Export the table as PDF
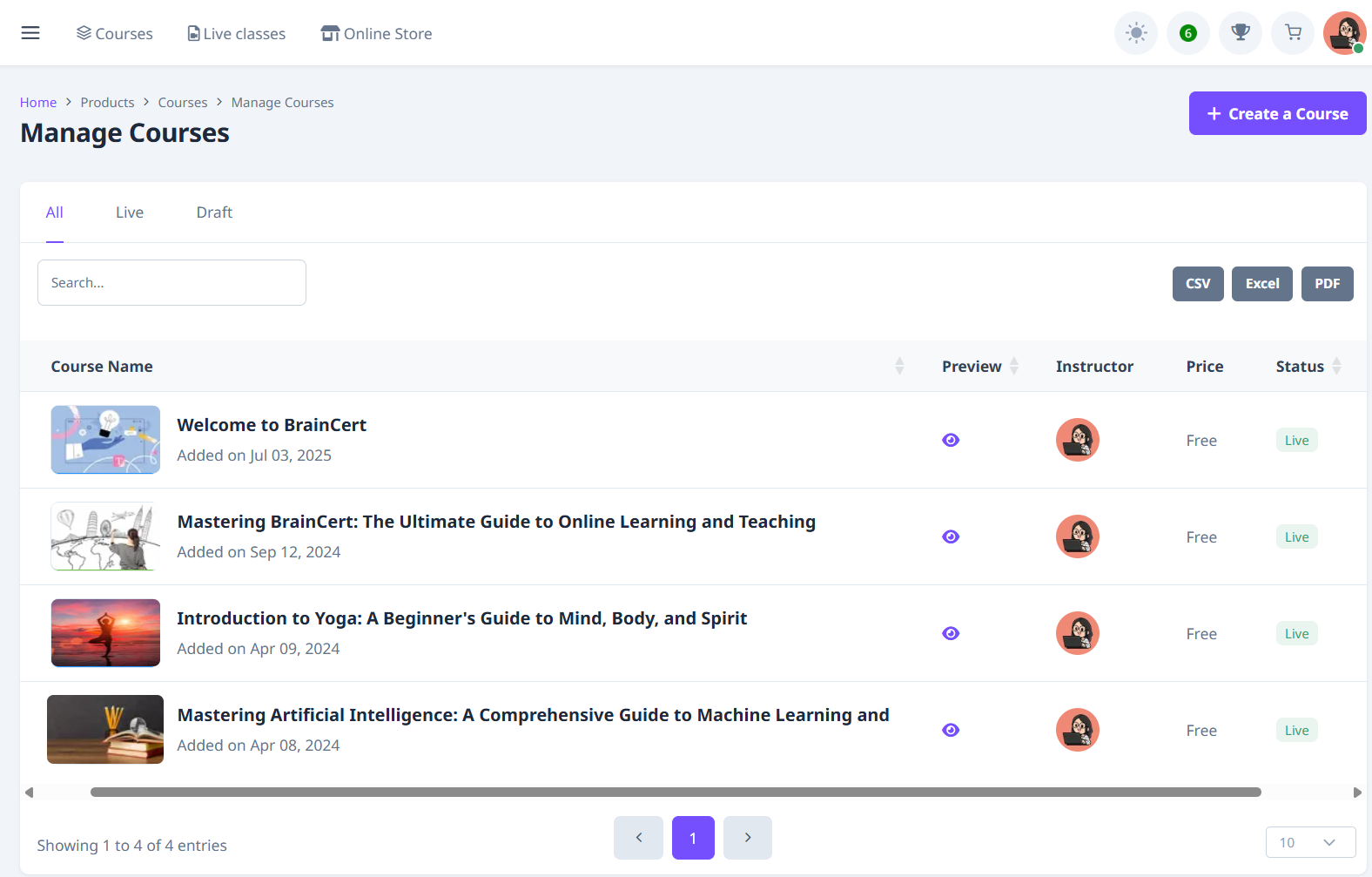Image resolution: width=1372 pixels, height=877 pixels. click(1328, 284)
